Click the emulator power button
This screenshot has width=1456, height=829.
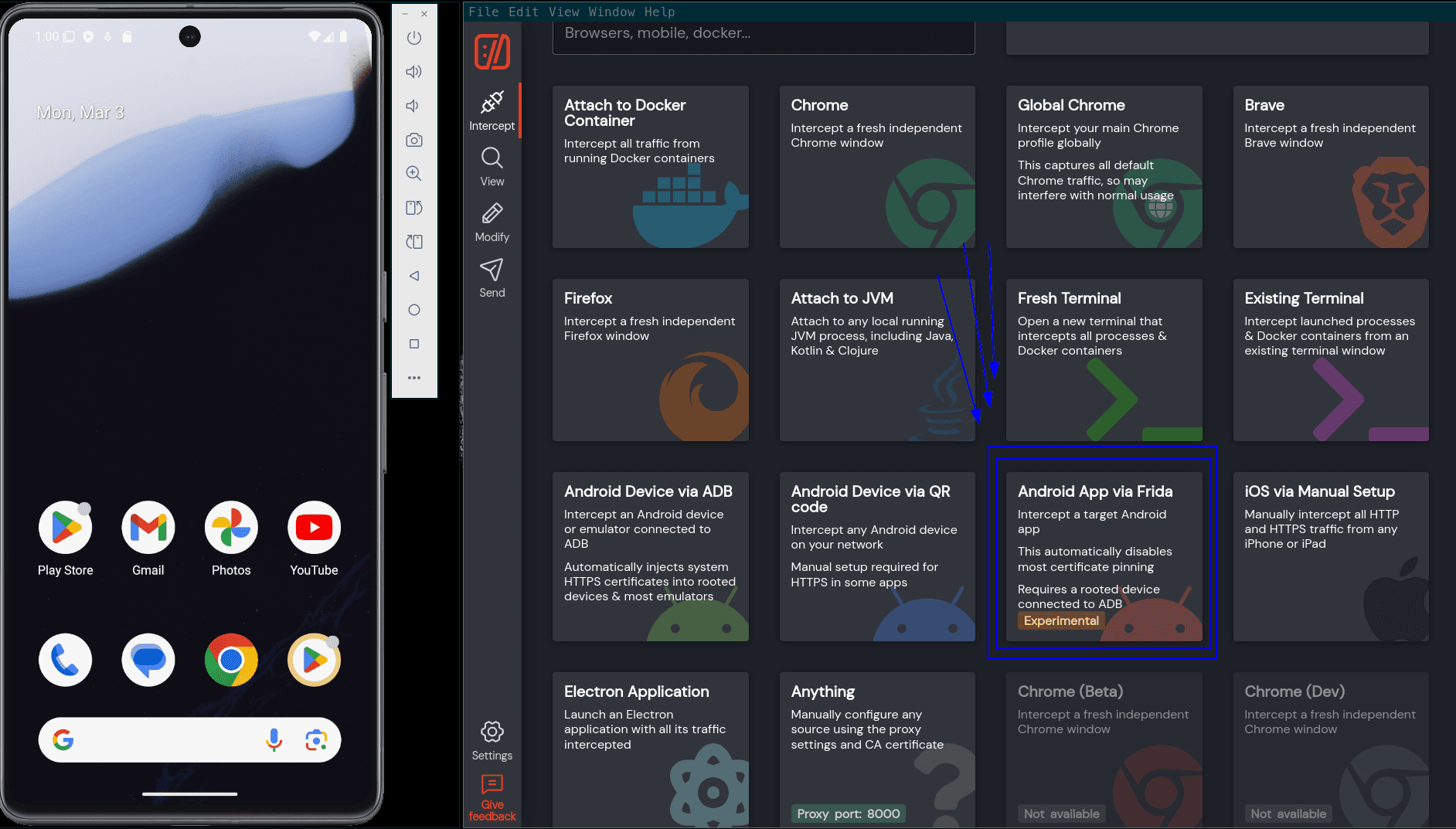414,38
